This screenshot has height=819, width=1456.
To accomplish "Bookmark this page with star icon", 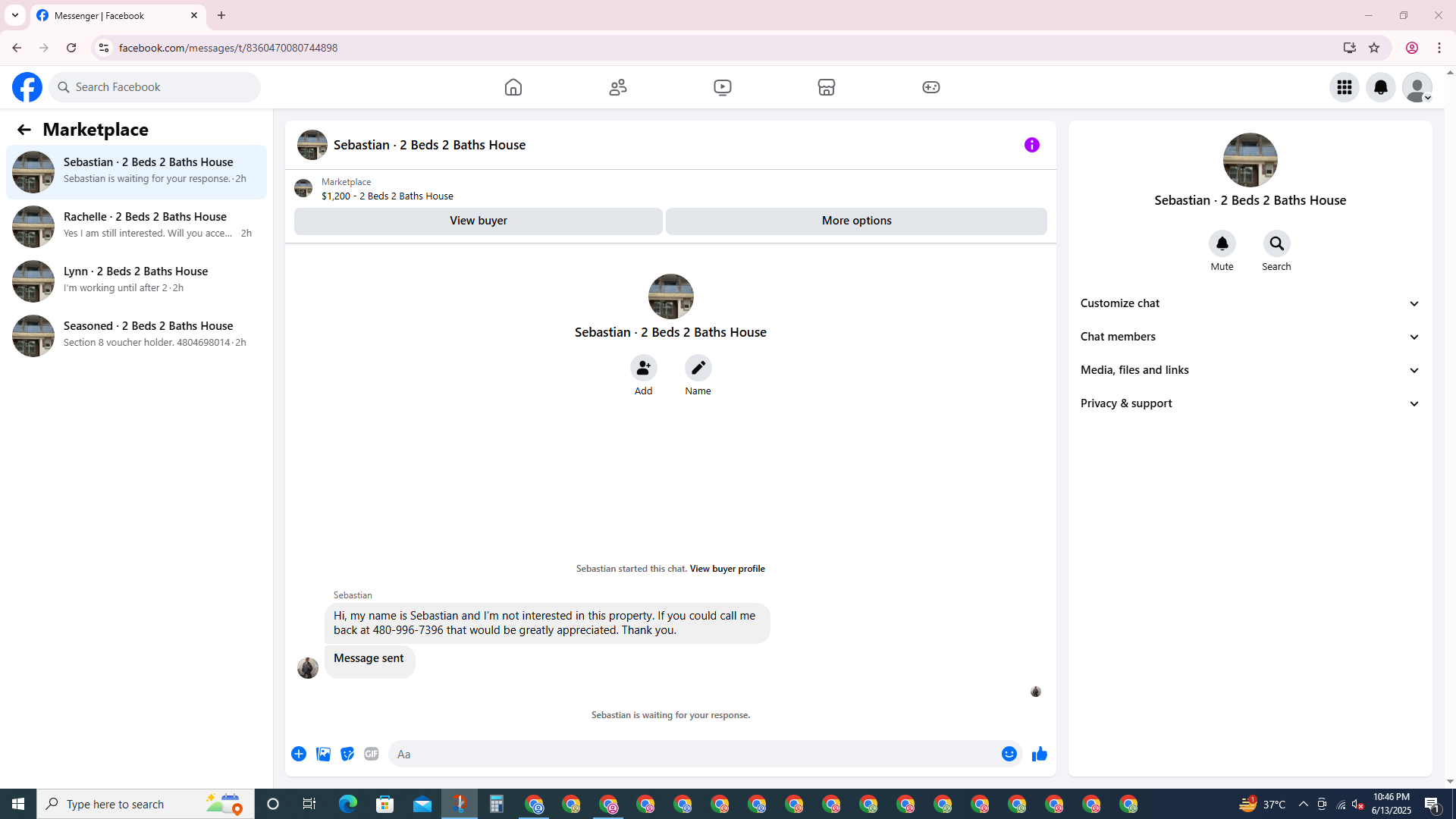I will [1374, 48].
